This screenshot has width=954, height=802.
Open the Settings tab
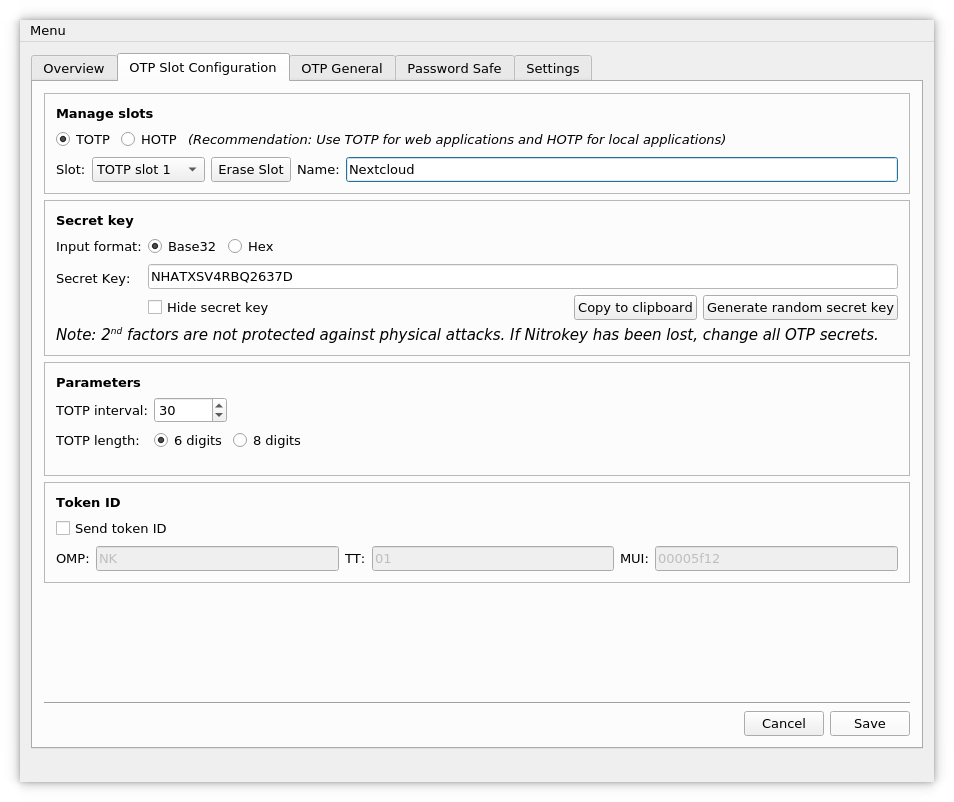point(552,68)
